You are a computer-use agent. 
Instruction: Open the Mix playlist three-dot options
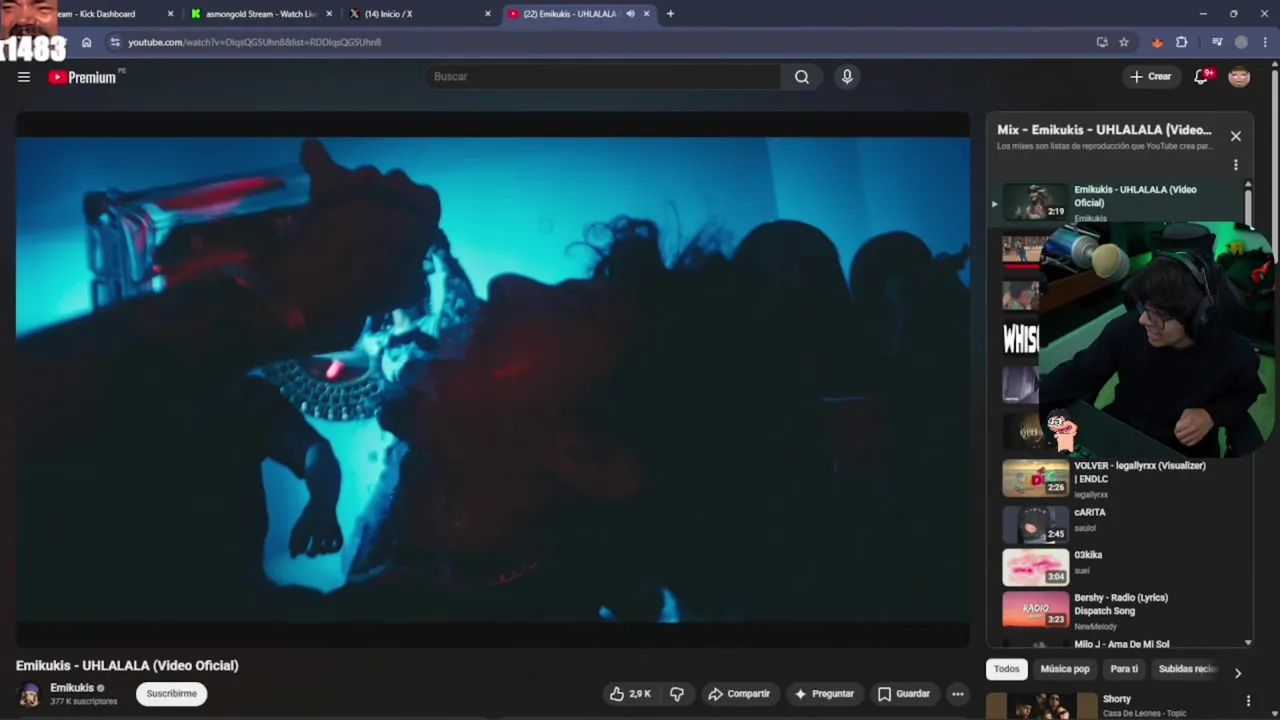[1236, 165]
